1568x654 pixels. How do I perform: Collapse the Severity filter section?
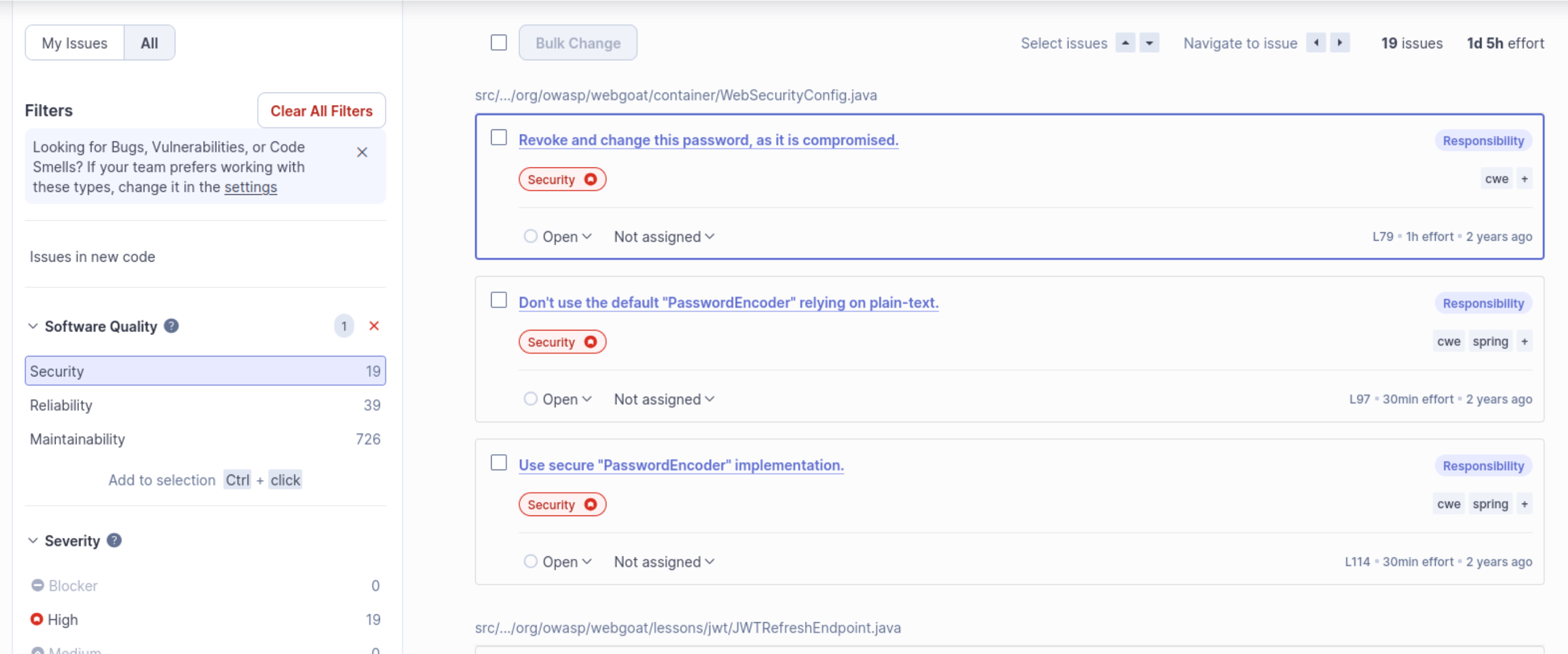tap(33, 540)
